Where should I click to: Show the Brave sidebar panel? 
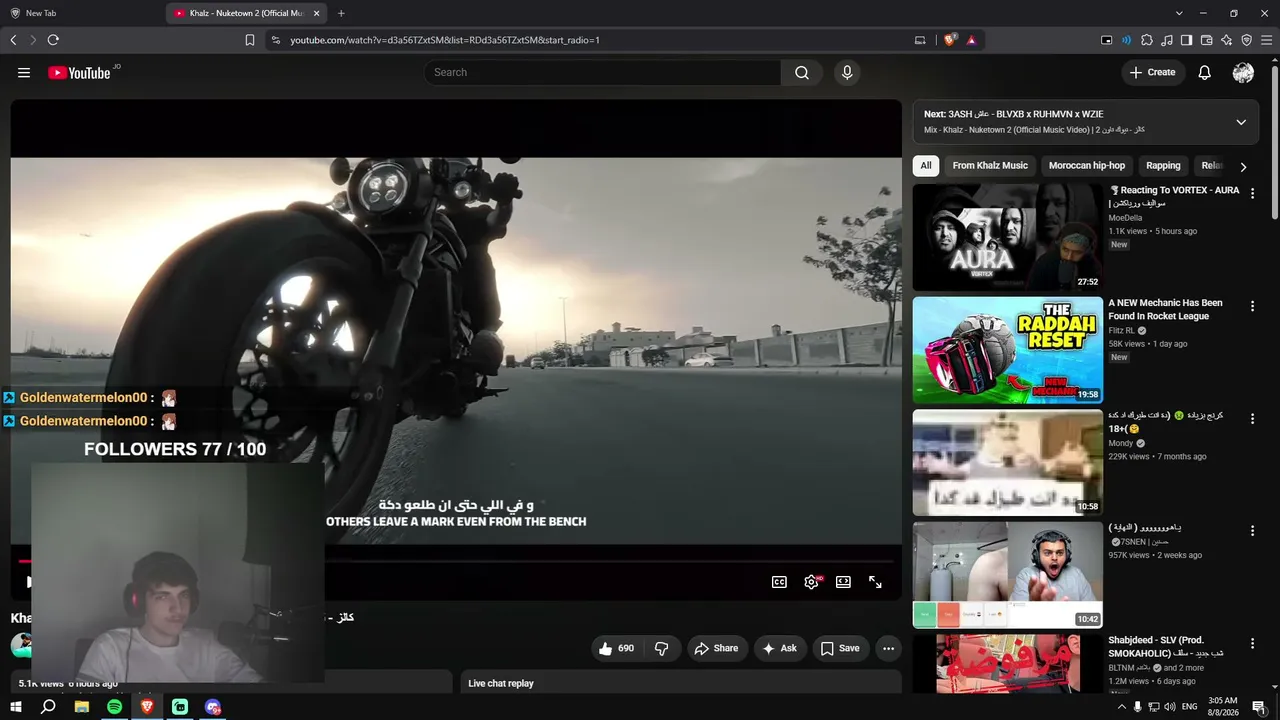click(1187, 40)
